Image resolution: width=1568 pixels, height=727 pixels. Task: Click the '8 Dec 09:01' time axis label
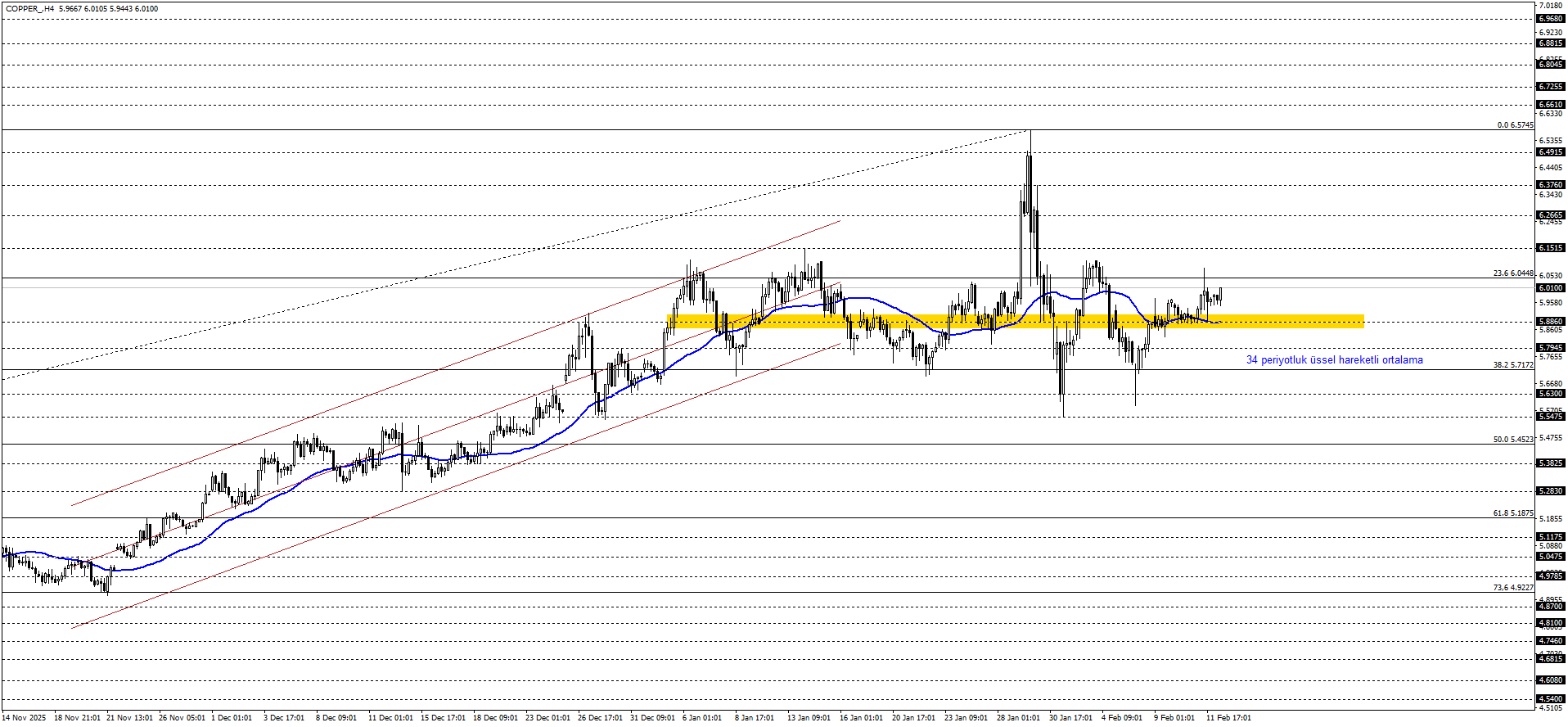(x=336, y=718)
